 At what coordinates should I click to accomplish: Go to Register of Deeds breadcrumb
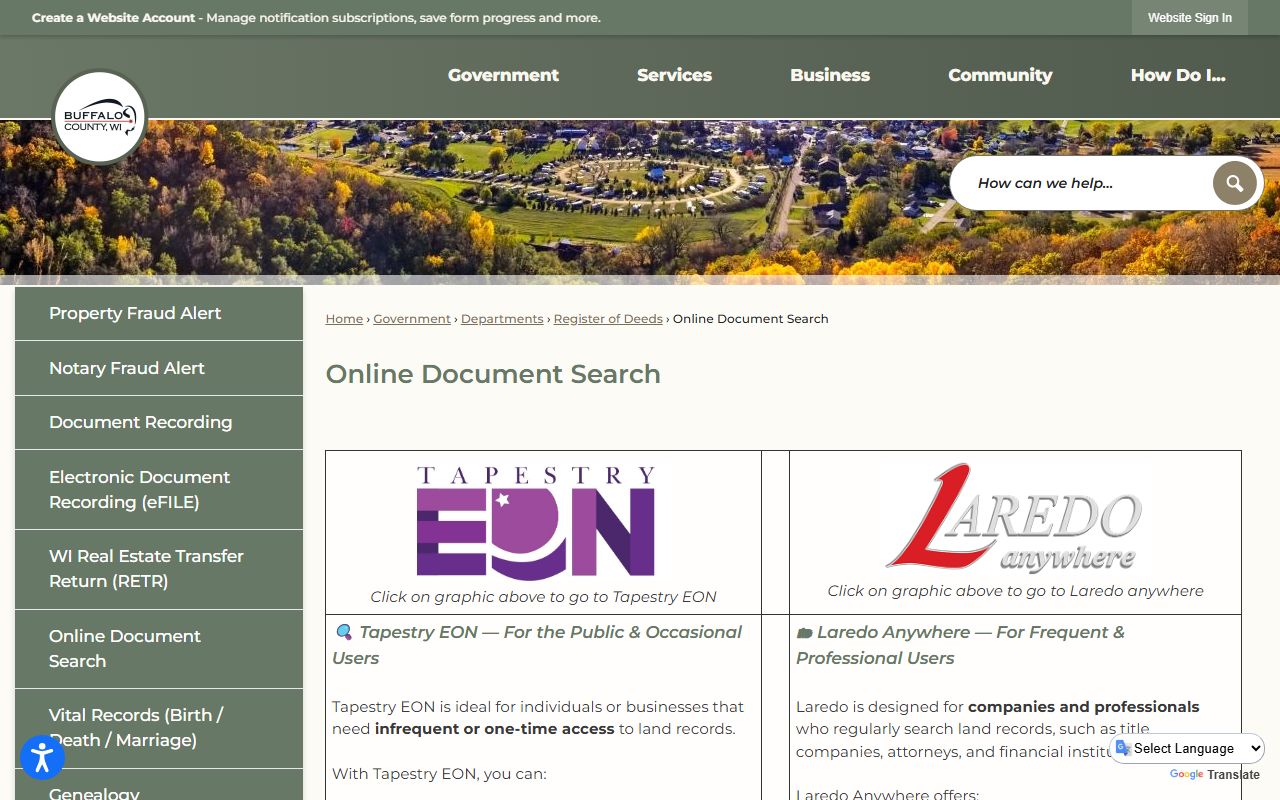[x=608, y=319]
